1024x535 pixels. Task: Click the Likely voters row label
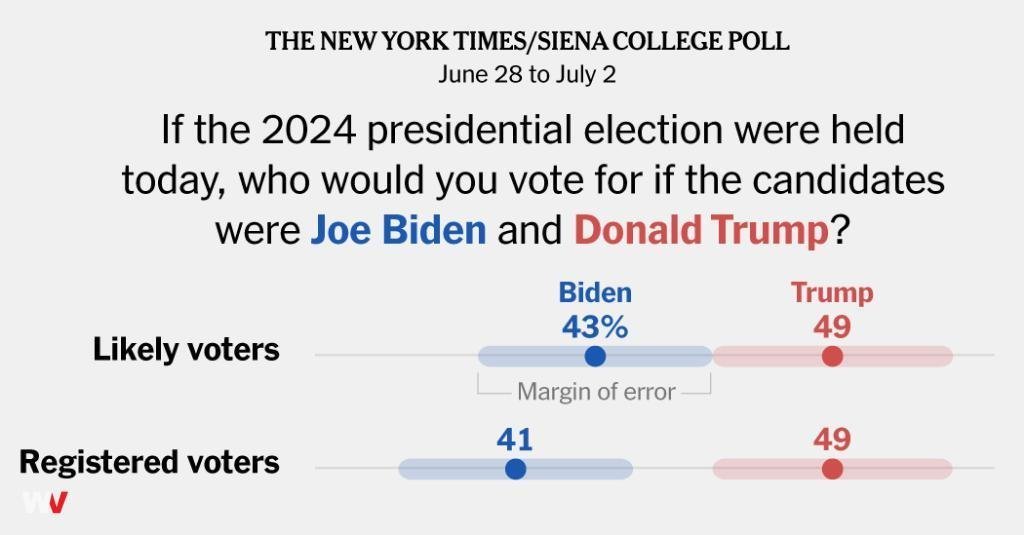pos(187,349)
